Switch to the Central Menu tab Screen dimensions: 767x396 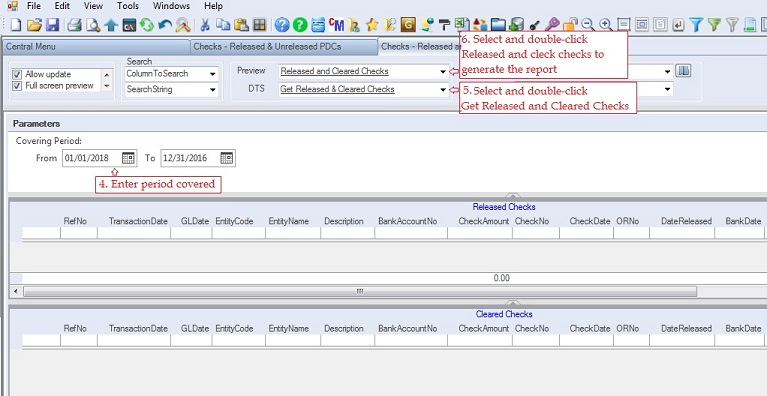[x=95, y=47]
